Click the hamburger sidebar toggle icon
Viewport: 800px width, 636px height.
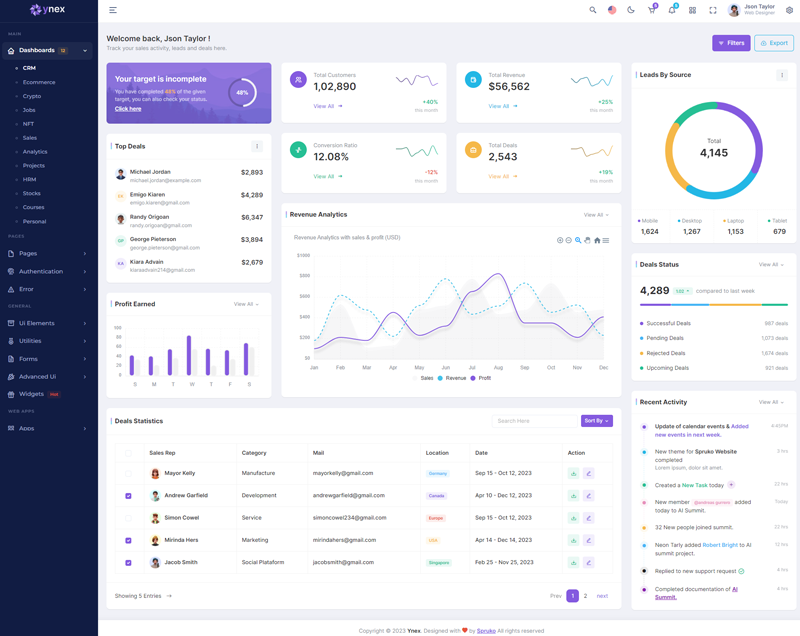(x=113, y=10)
